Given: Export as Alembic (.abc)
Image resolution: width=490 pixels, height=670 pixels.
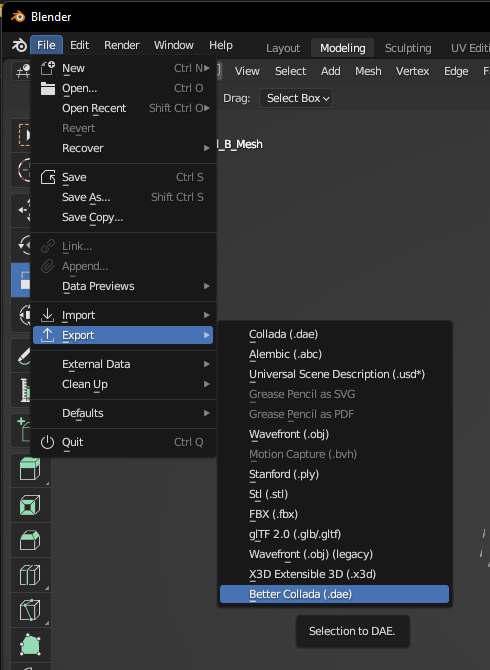Looking at the screenshot, I should pyautogui.click(x=334, y=354).
